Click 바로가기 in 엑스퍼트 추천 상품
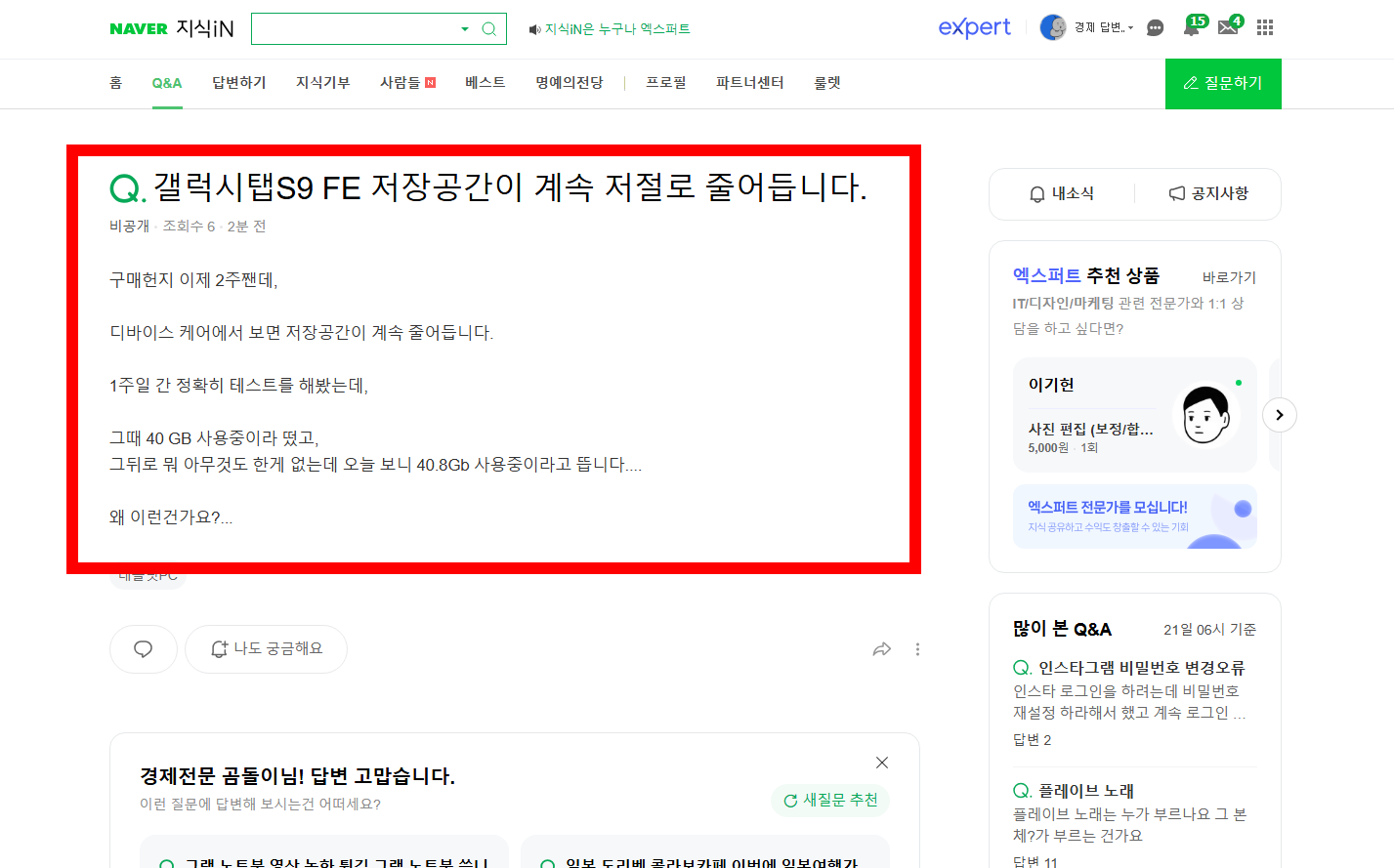1394x868 pixels. click(x=1229, y=277)
